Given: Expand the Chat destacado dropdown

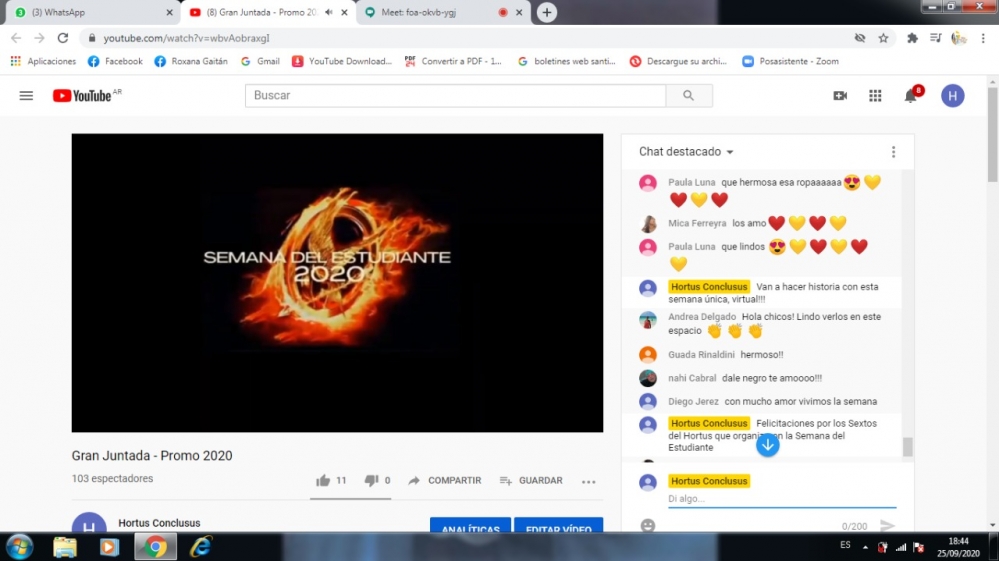Looking at the screenshot, I should click(686, 152).
